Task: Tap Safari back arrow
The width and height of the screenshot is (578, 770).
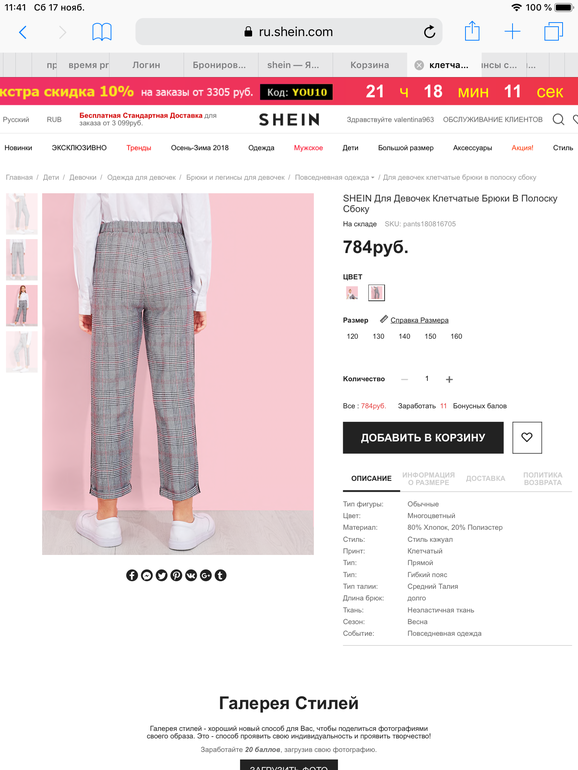Action: coord(23,32)
